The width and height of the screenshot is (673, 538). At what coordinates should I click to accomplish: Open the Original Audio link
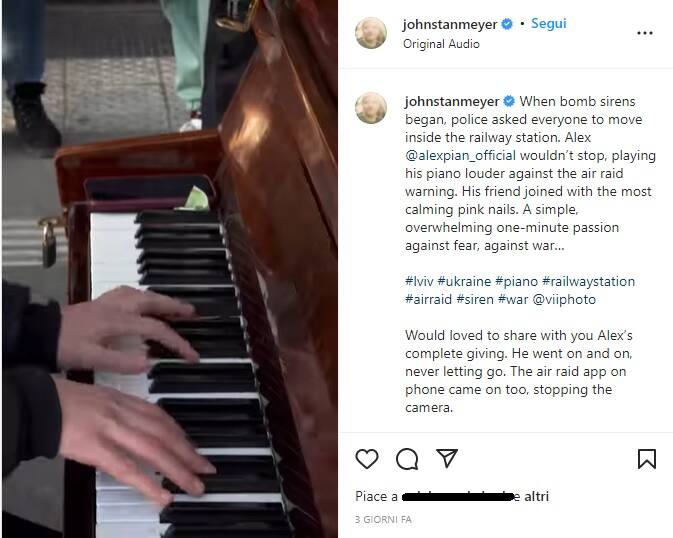441,44
